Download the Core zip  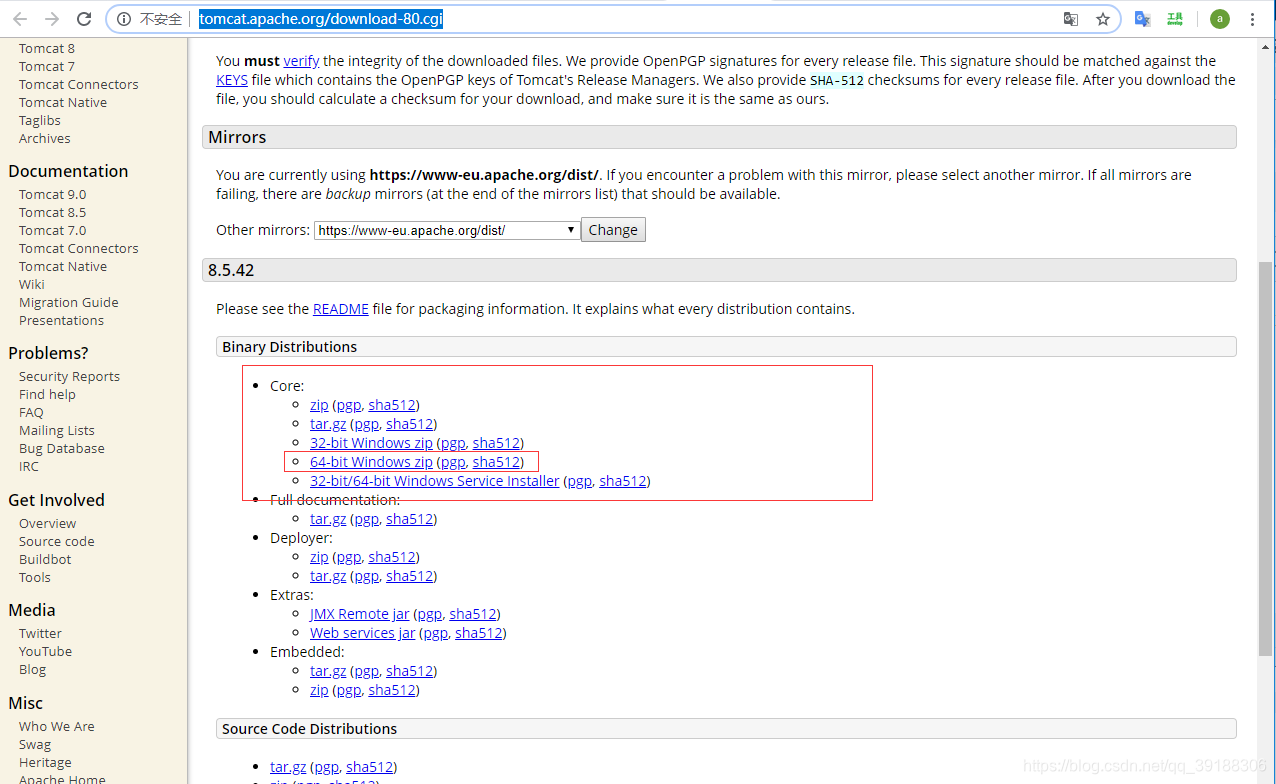(319, 405)
